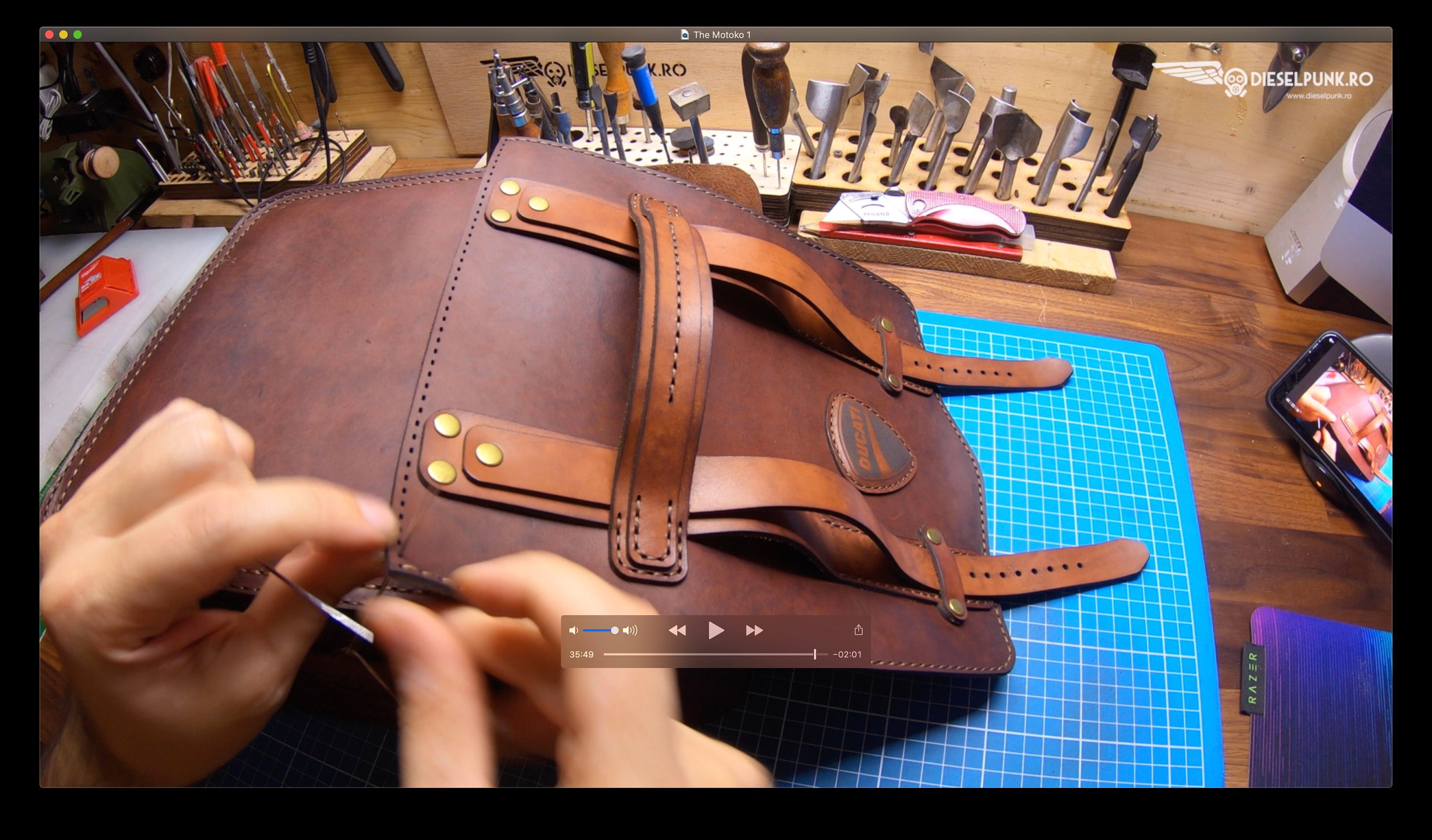Click the "The Motoko 1" window title

(722, 35)
